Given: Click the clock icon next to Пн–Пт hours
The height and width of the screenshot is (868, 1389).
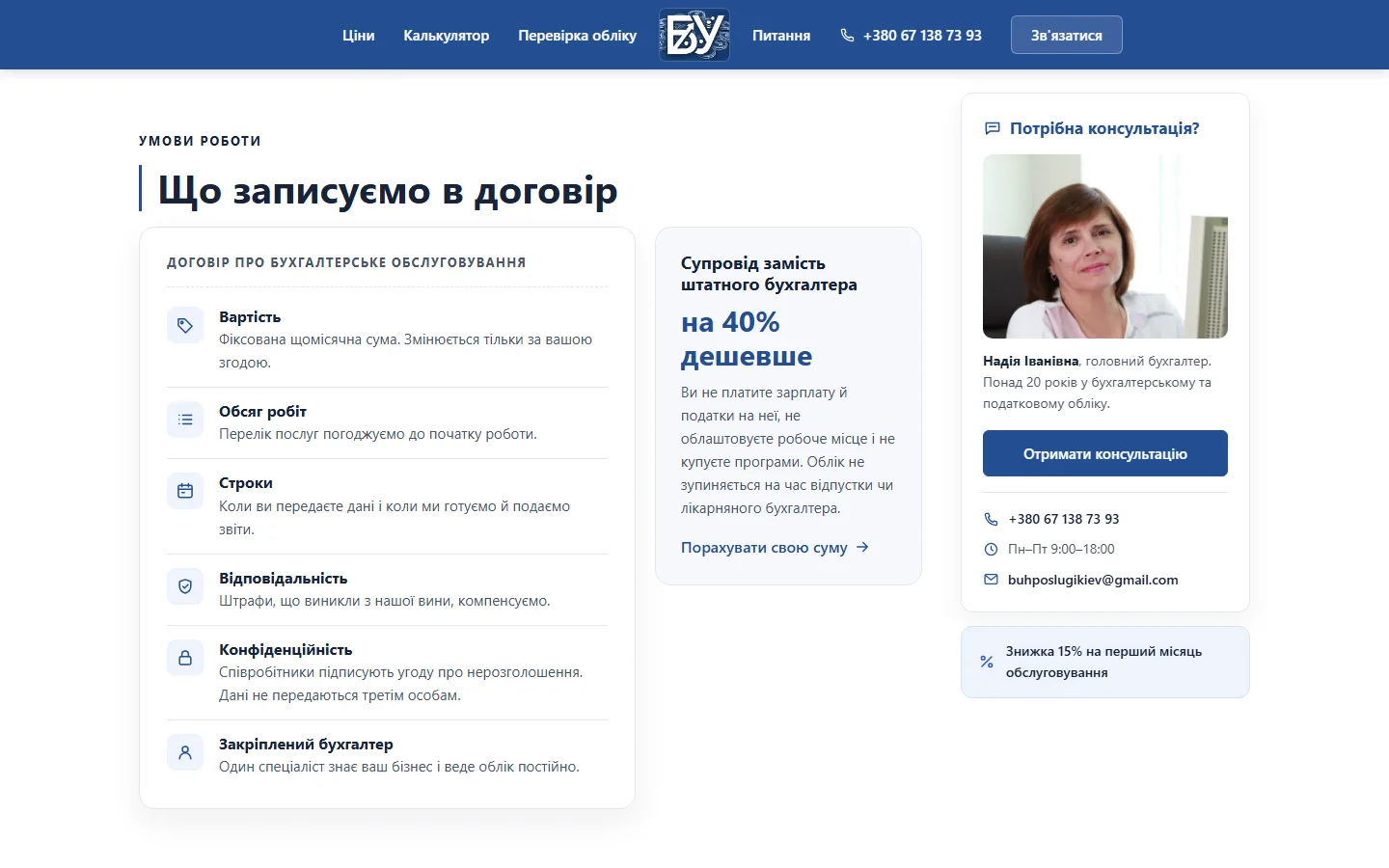Looking at the screenshot, I should 991,549.
